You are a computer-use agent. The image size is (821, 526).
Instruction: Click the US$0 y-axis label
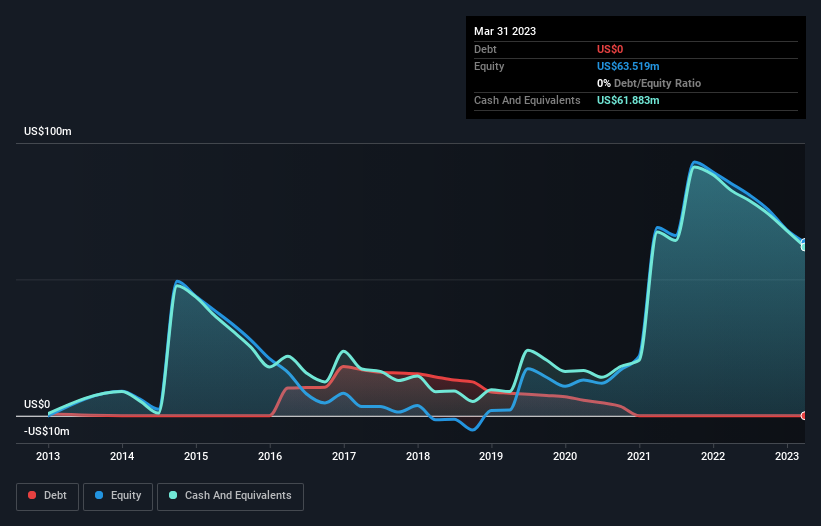(x=37, y=405)
